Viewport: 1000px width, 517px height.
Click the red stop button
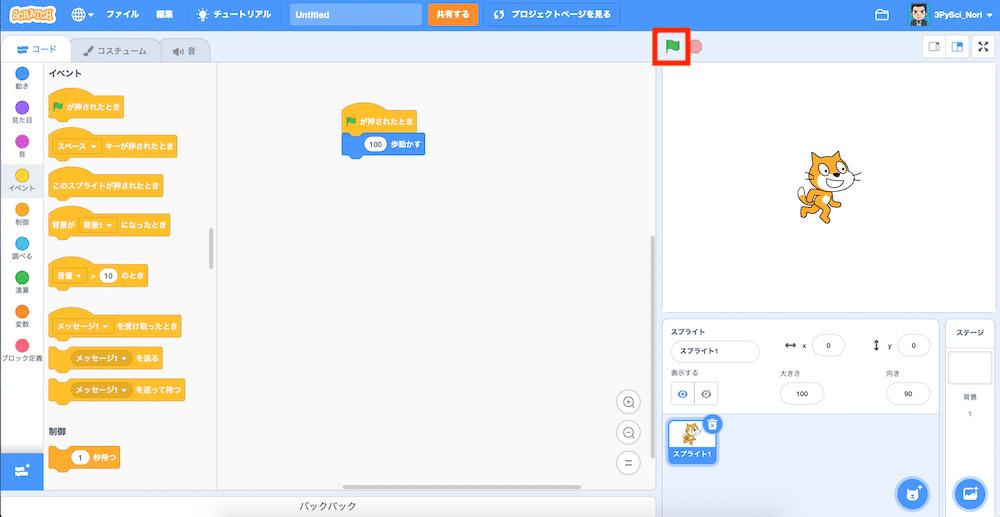coord(696,47)
